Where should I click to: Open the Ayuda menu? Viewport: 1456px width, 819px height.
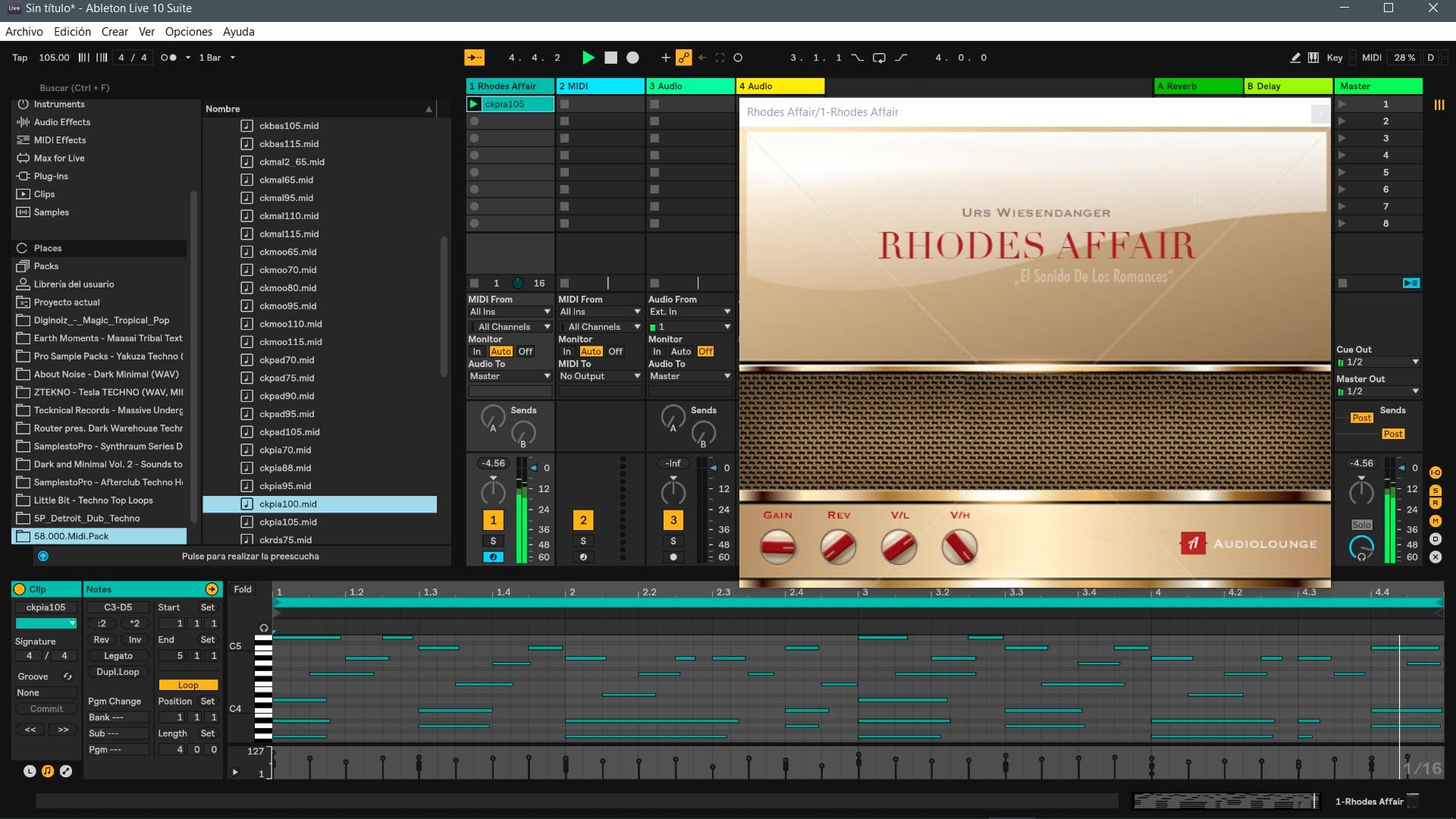pyautogui.click(x=239, y=32)
